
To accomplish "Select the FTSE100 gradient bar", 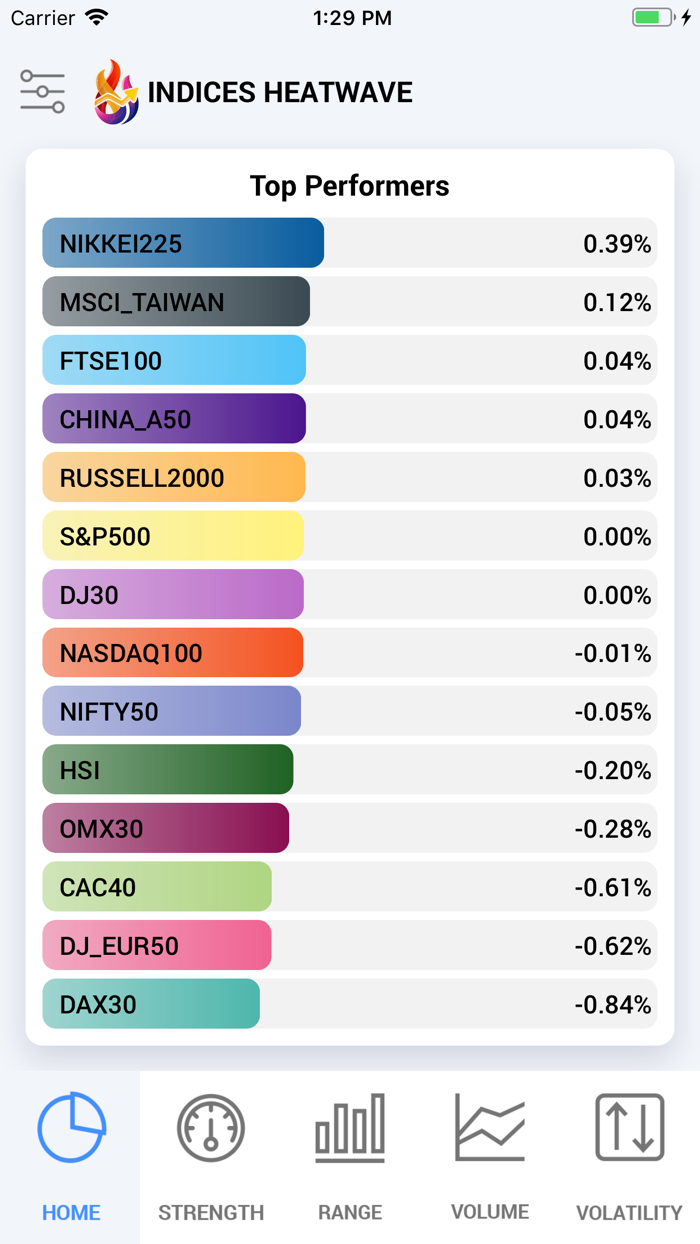I will (172, 360).
